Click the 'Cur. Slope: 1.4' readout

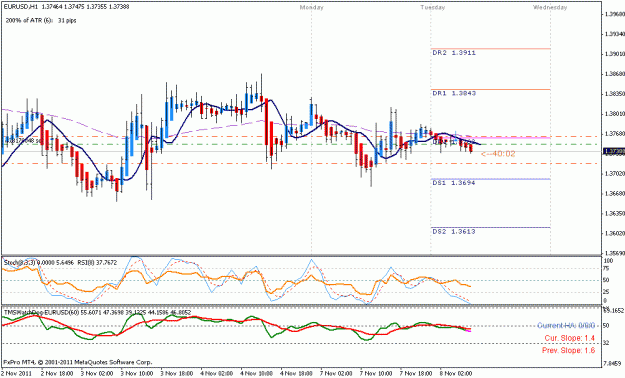[x=570, y=338]
